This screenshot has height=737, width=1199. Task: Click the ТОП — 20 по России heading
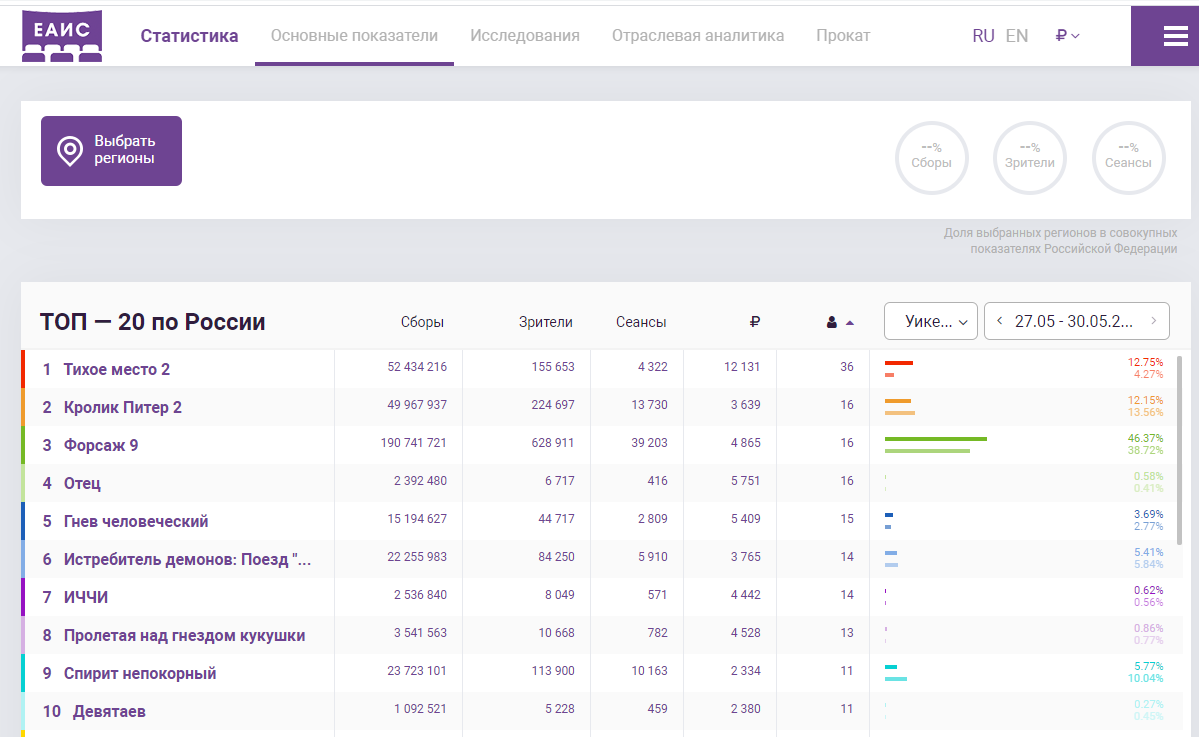152,322
